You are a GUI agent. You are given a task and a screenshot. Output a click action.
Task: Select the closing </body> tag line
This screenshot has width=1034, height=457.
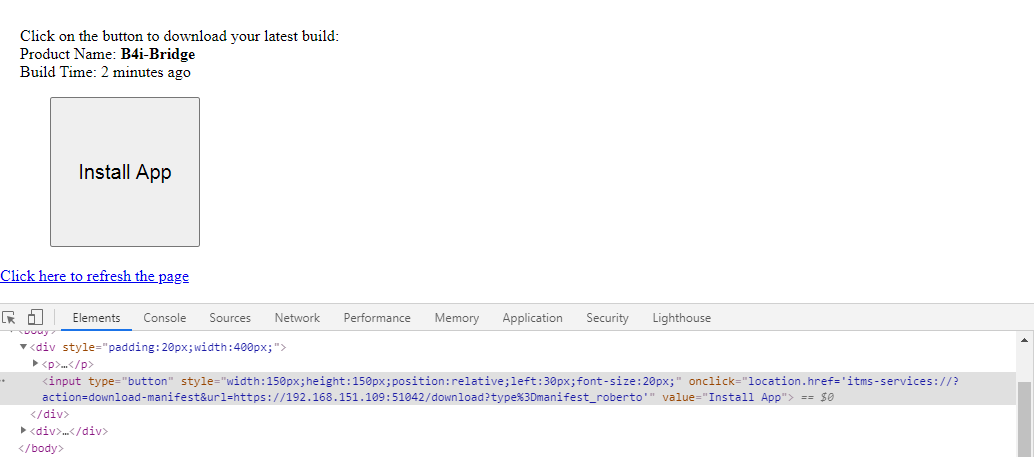(41, 448)
